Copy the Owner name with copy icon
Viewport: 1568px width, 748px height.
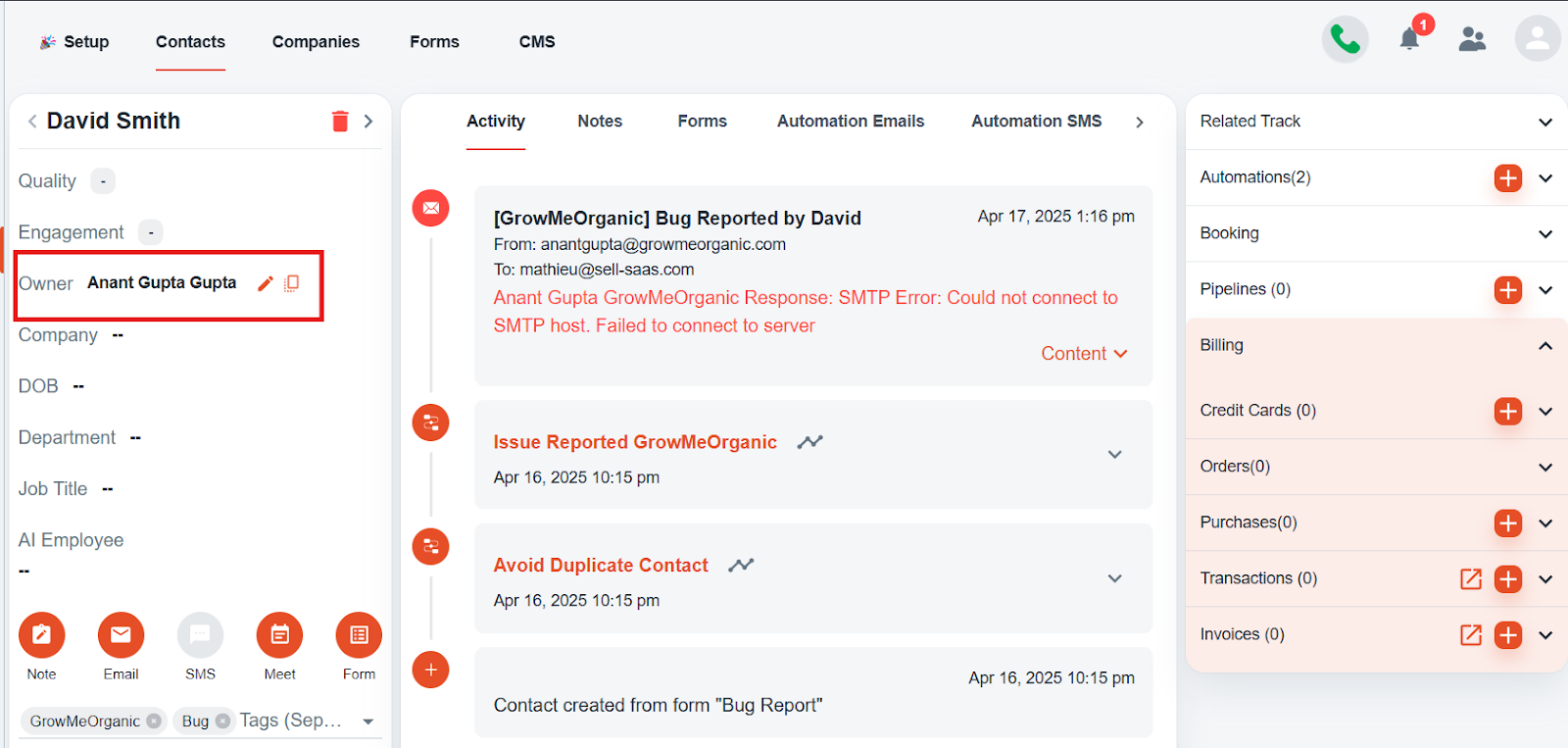tap(291, 283)
